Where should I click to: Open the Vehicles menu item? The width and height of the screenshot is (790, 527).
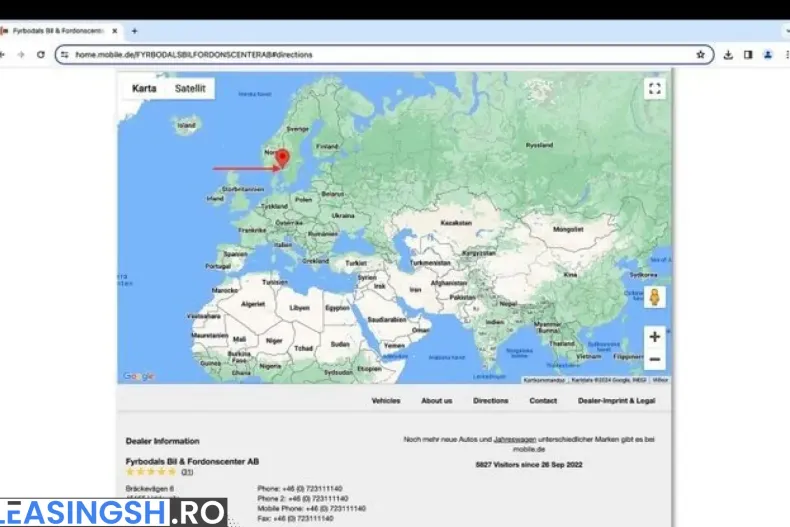[386, 400]
